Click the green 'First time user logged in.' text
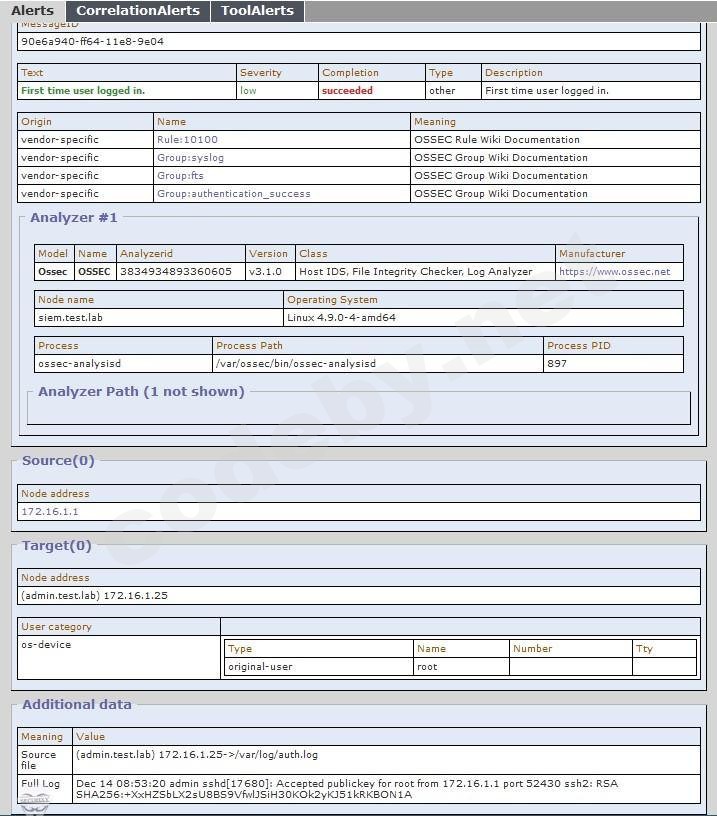This screenshot has width=717, height=816. point(83,91)
